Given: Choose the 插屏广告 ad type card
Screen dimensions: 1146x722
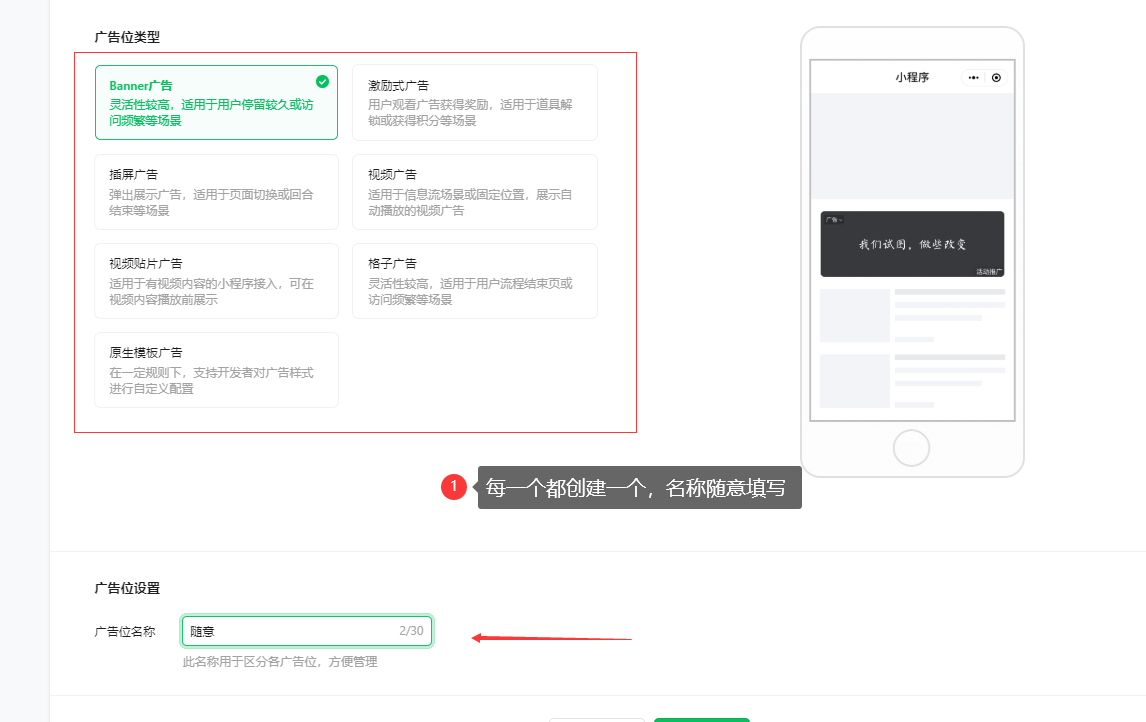Looking at the screenshot, I should coord(216,191).
